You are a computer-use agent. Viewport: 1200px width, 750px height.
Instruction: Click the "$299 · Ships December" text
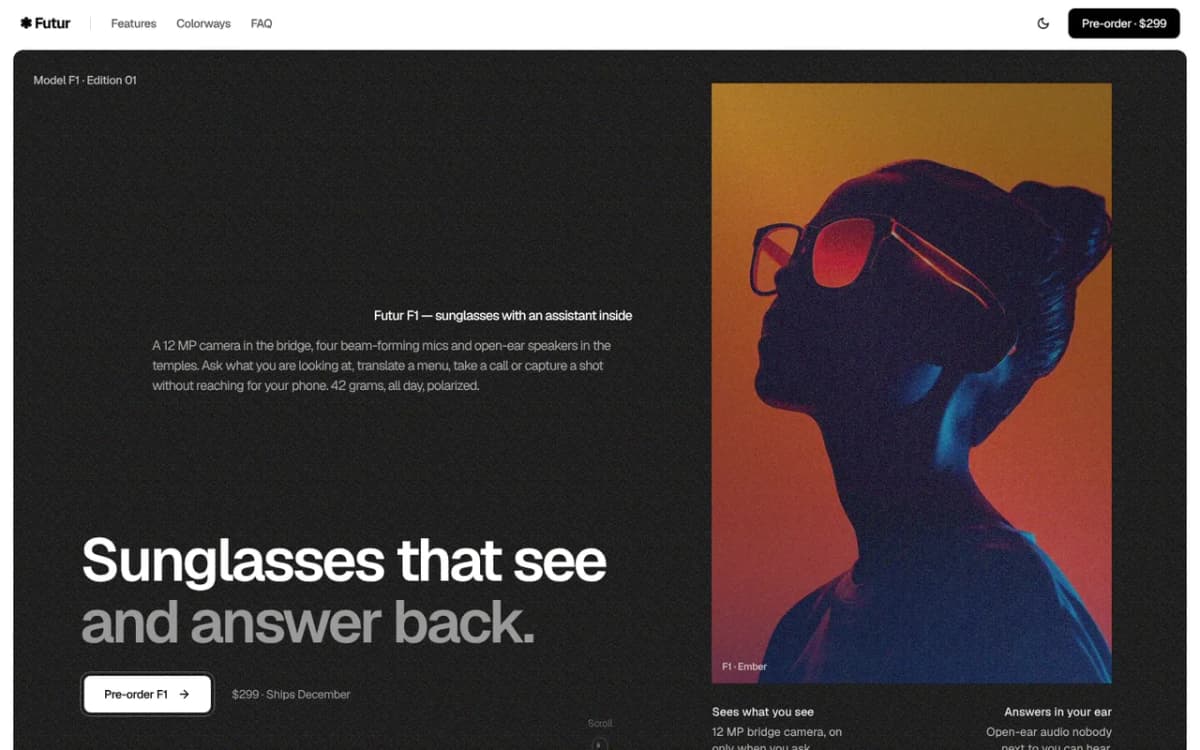click(x=291, y=694)
